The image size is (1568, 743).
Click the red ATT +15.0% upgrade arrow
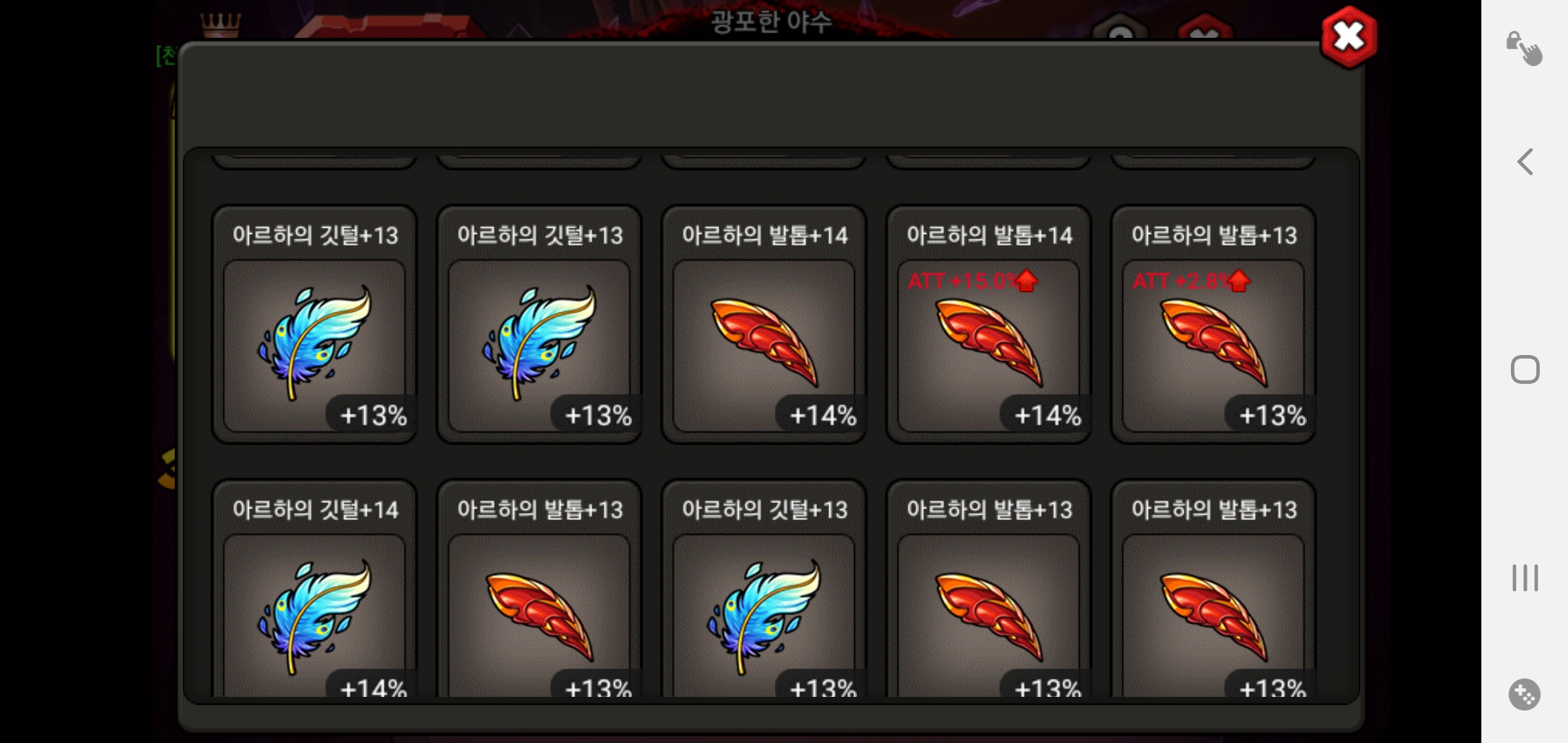pos(1027,281)
